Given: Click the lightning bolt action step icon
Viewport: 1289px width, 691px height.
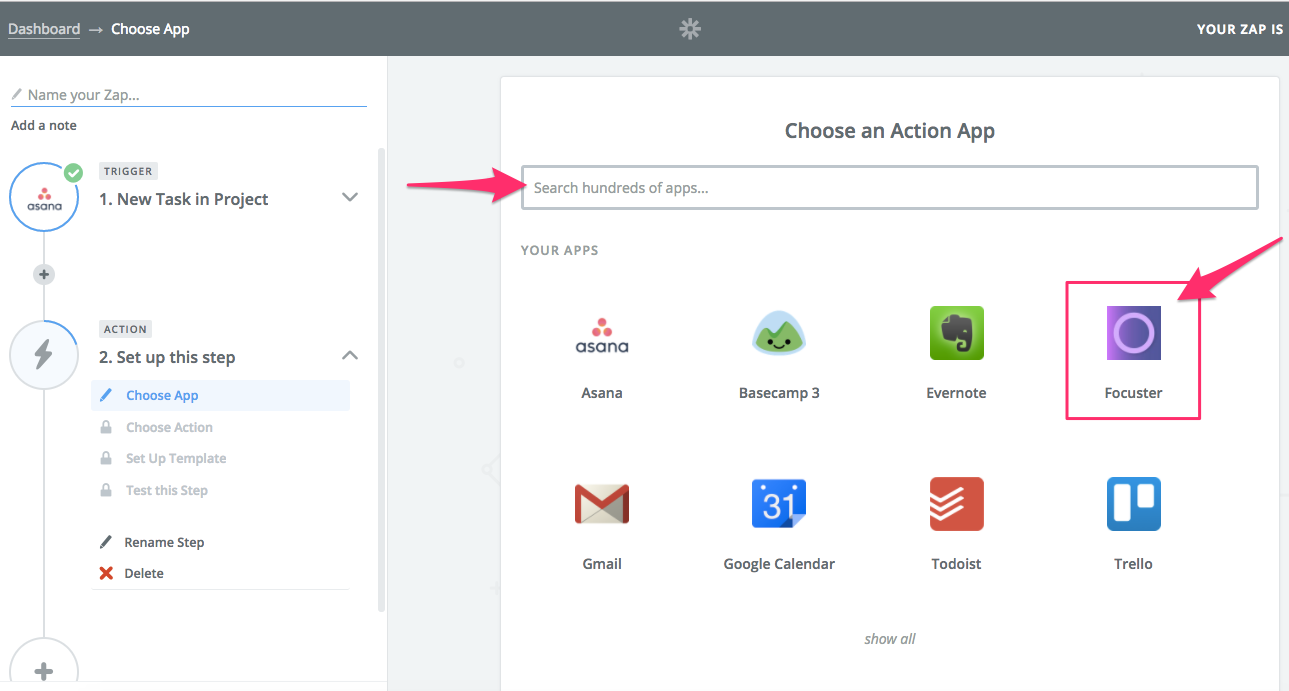Looking at the screenshot, I should point(44,355).
